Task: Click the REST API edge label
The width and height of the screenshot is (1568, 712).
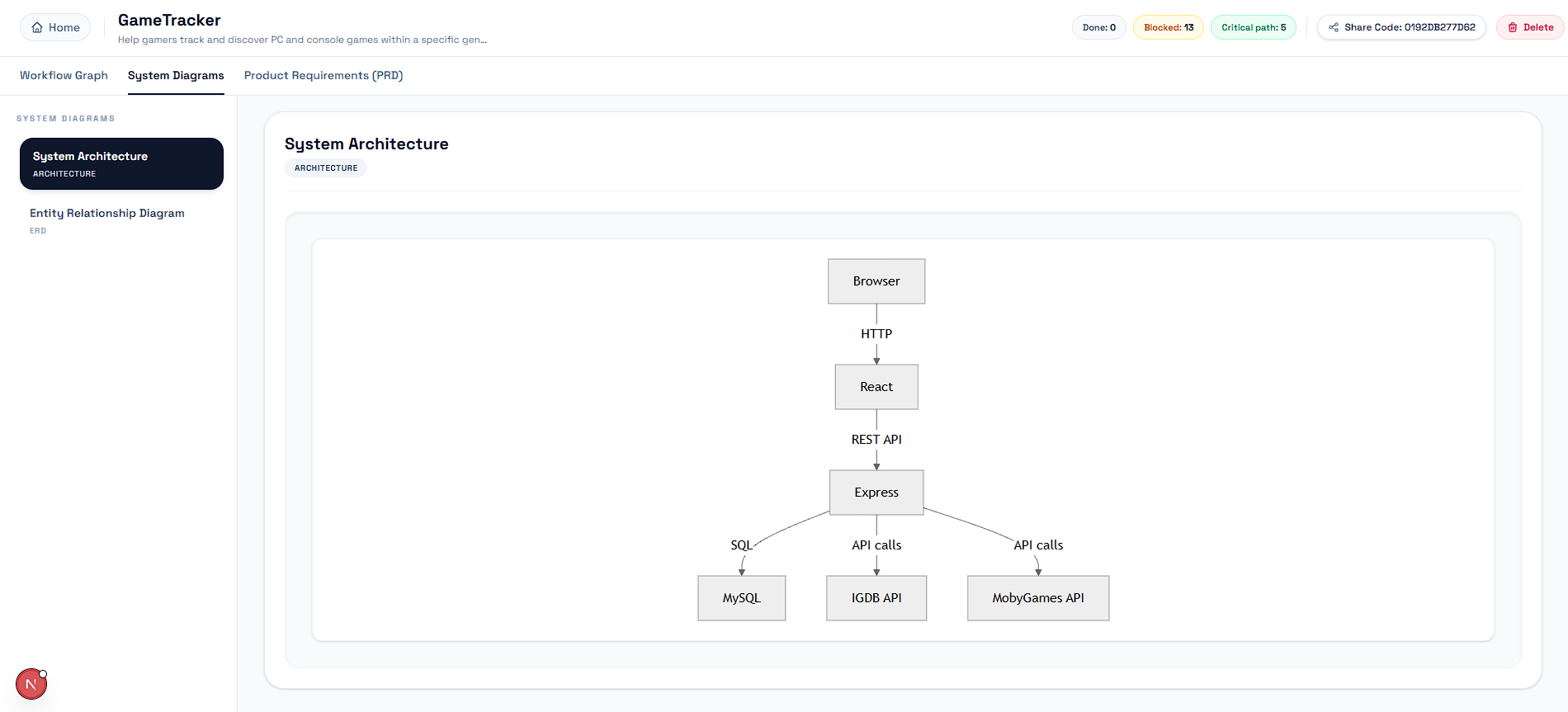Action: point(876,440)
